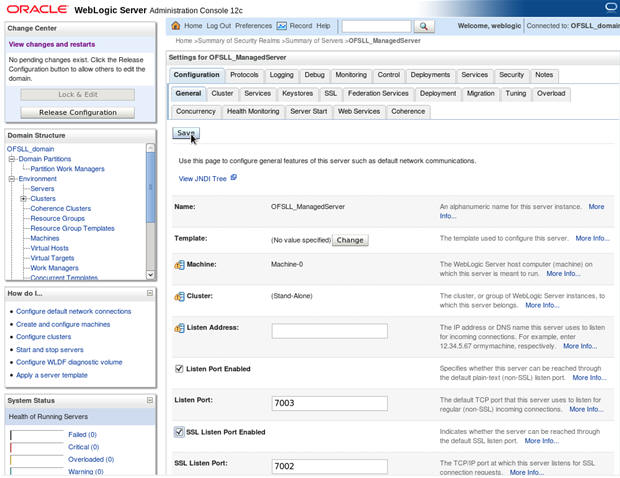Image resolution: width=620 pixels, height=478 pixels.
Task: Open the Debug tab
Action: click(314, 75)
